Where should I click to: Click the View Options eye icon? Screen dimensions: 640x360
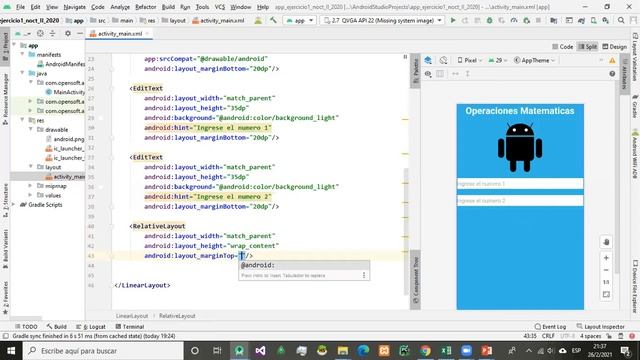[428, 74]
